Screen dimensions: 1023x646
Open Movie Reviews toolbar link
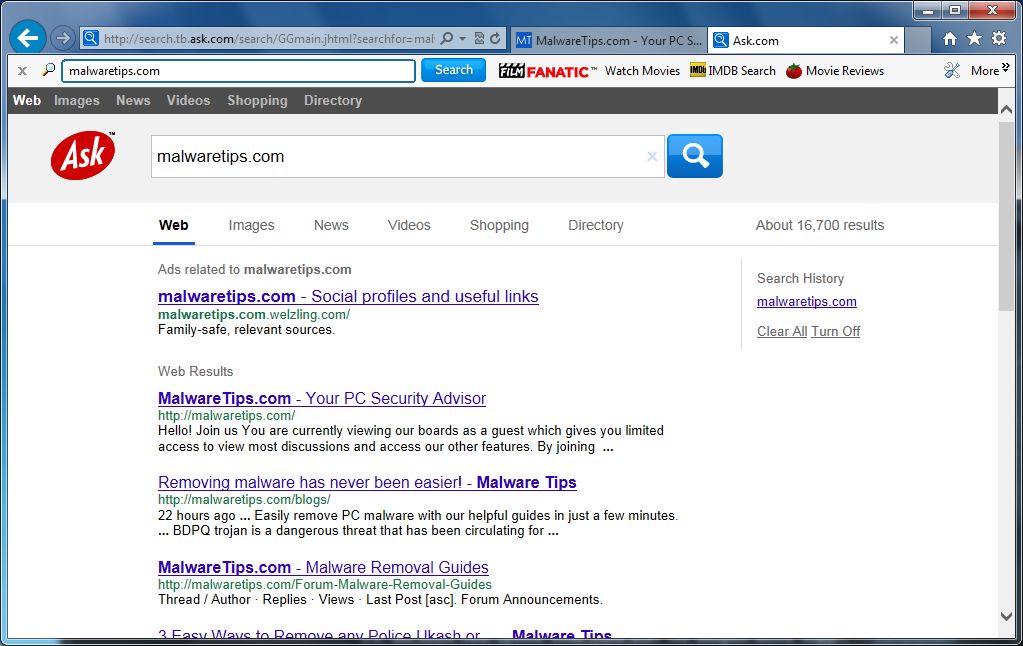(835, 70)
